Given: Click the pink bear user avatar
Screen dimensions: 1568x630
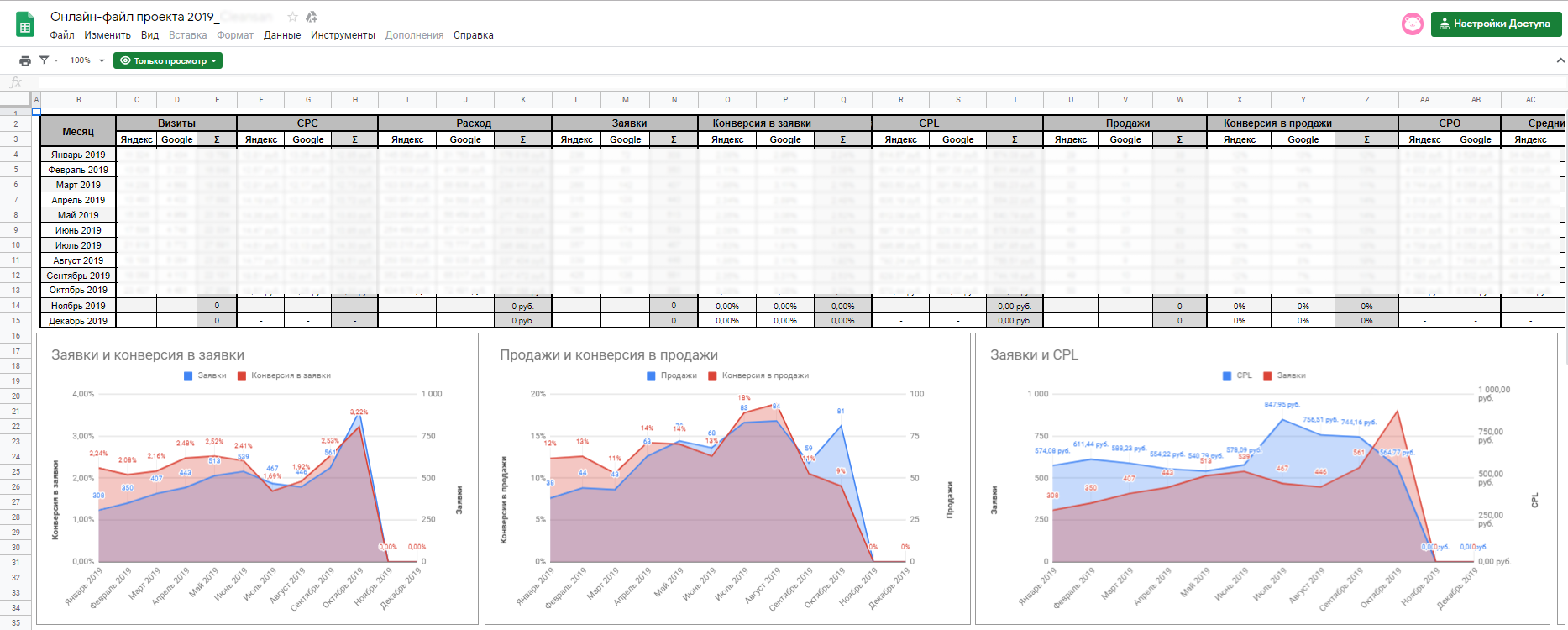Looking at the screenshot, I should (x=1412, y=24).
